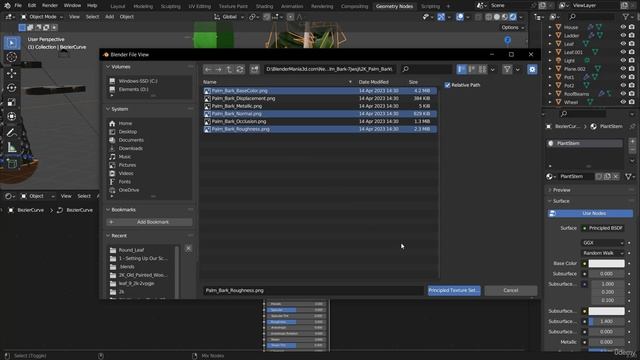Disable Pot1 object in renders camera icon
640x360 pixels.
631,77
